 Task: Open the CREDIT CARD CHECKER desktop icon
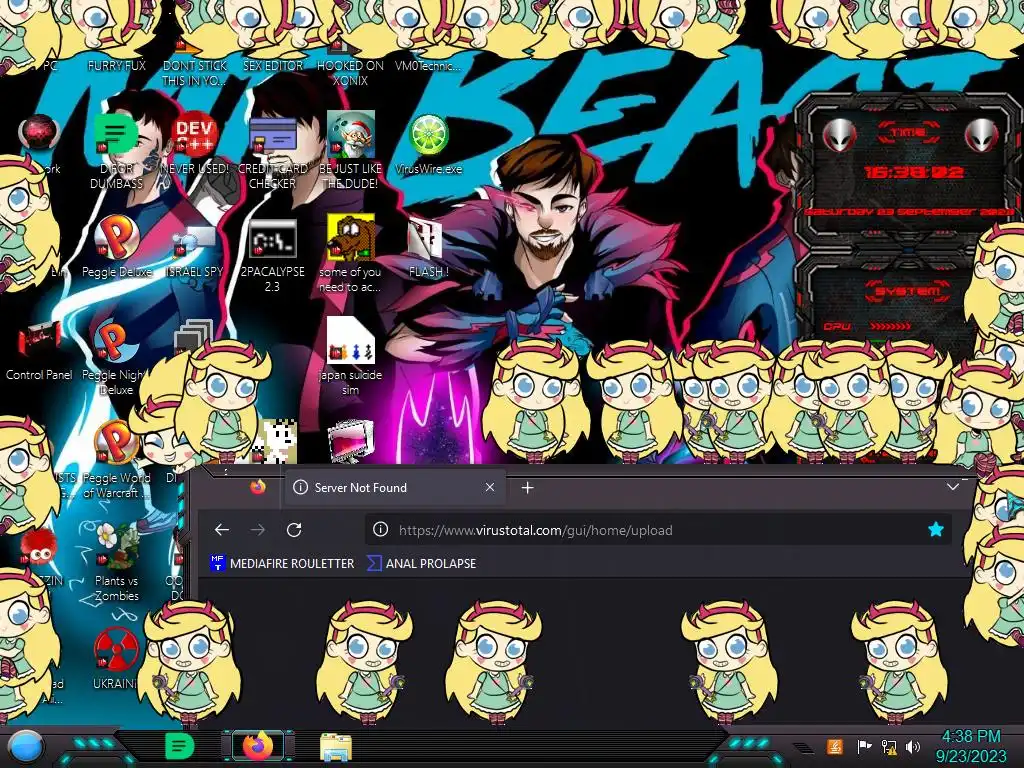(x=272, y=136)
